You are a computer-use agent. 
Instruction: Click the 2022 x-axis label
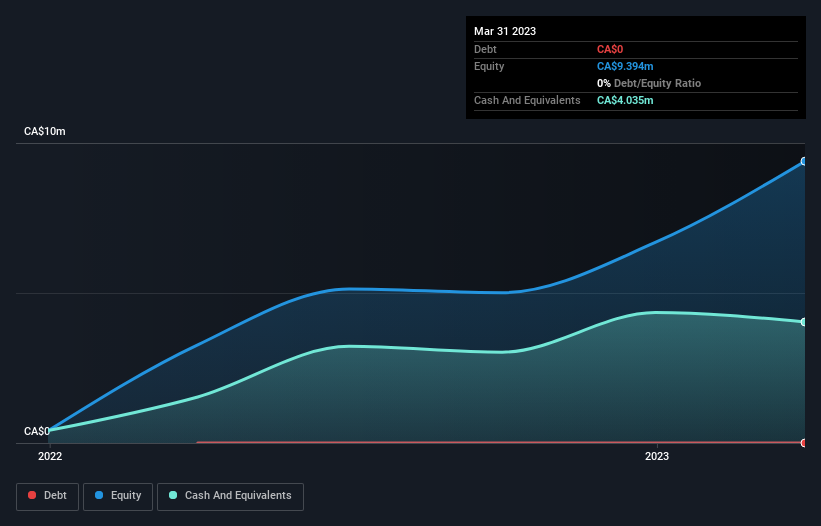click(50, 456)
